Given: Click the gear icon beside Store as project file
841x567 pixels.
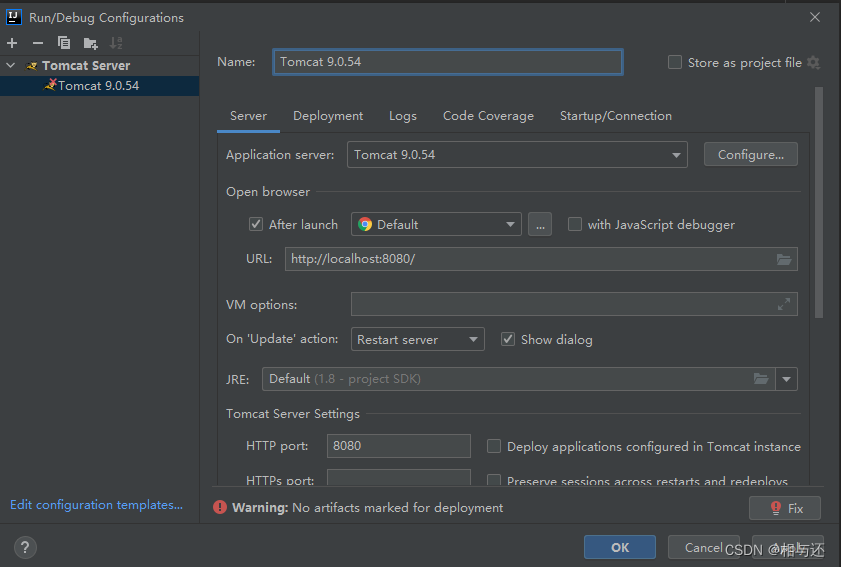Looking at the screenshot, I should [814, 63].
